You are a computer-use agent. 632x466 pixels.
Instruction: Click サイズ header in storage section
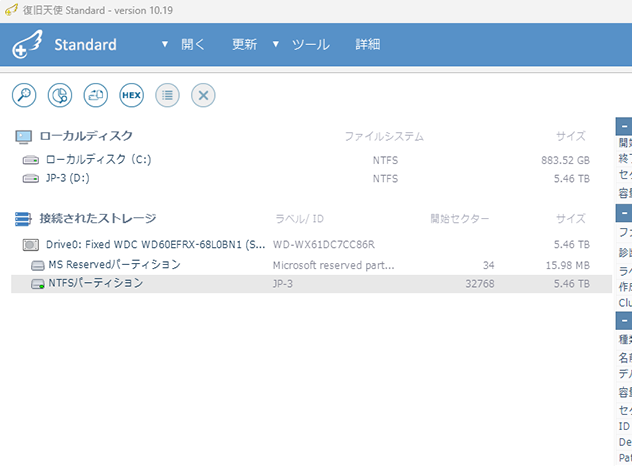(x=571, y=219)
